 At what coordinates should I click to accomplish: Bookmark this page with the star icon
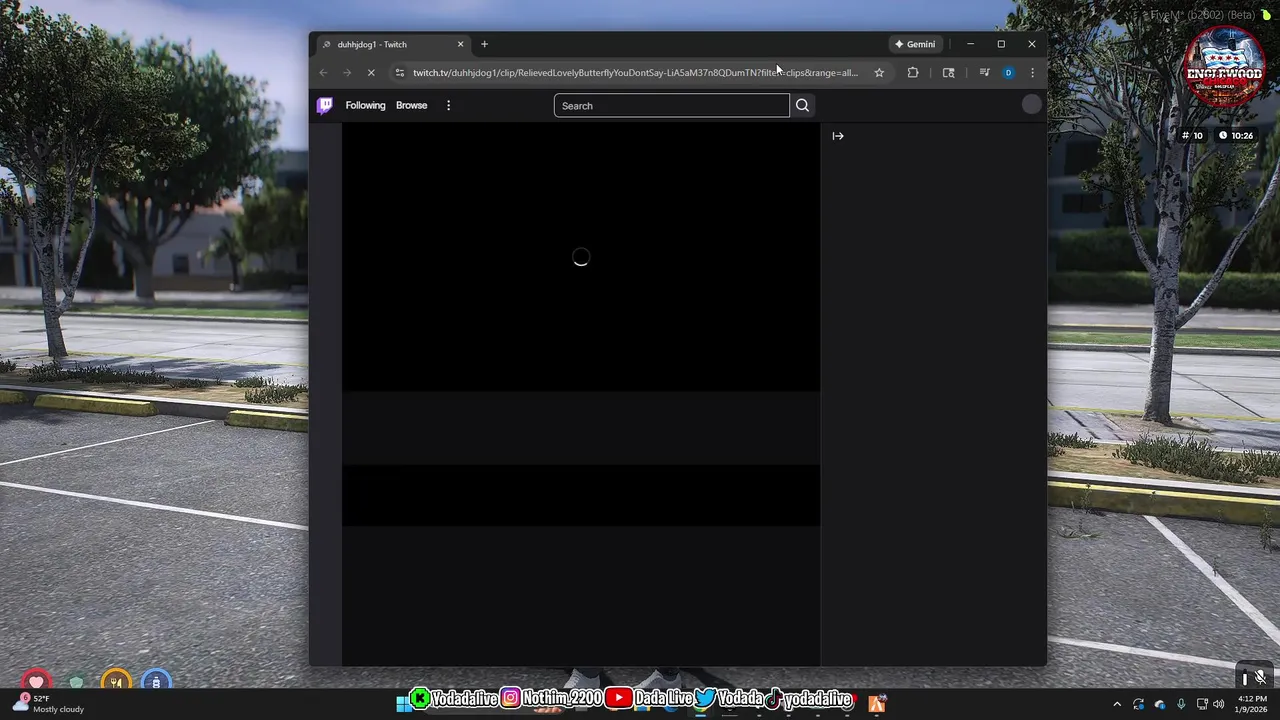pyautogui.click(x=879, y=72)
